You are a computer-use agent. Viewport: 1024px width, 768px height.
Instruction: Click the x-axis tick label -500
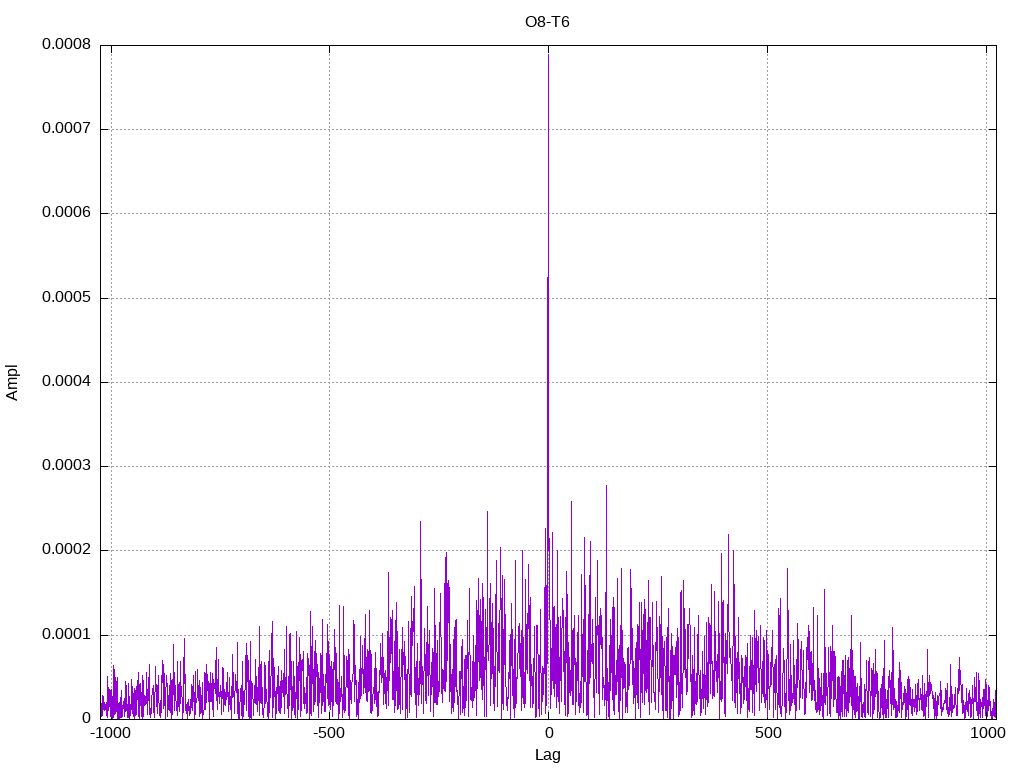click(329, 733)
